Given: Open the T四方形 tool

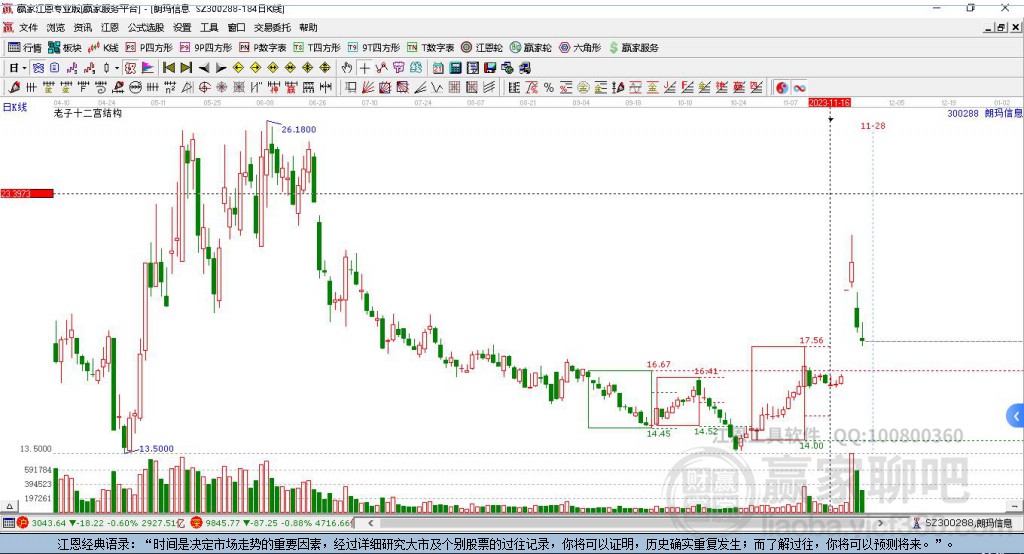Looking at the screenshot, I should [x=317, y=48].
